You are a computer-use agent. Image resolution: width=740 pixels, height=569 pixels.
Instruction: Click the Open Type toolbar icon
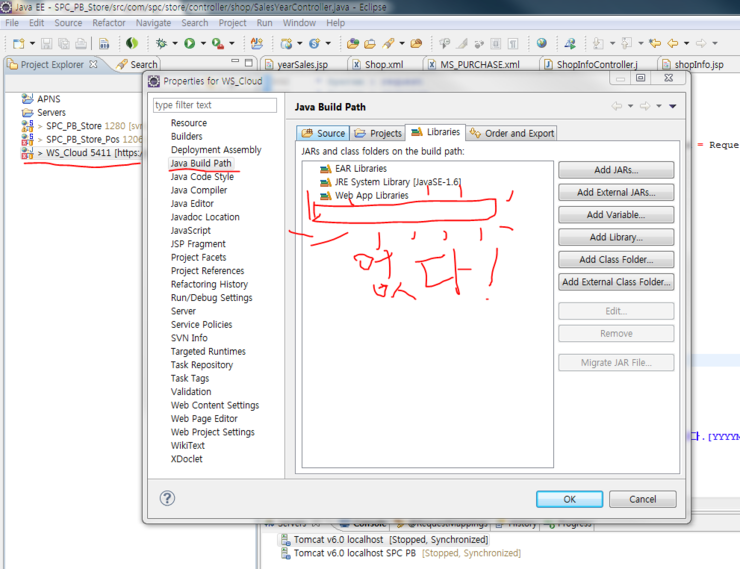pyautogui.click(x=352, y=43)
